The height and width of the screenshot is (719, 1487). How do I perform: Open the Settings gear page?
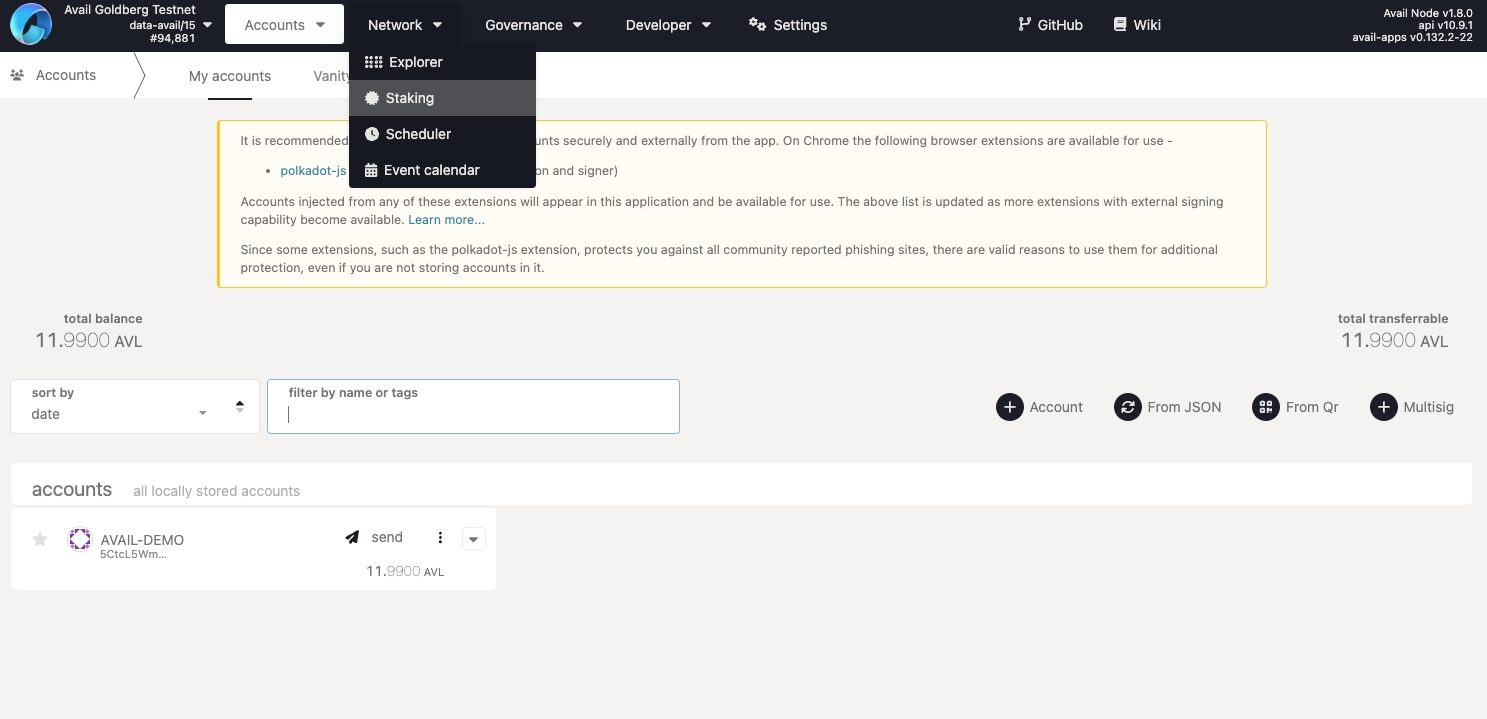click(788, 25)
